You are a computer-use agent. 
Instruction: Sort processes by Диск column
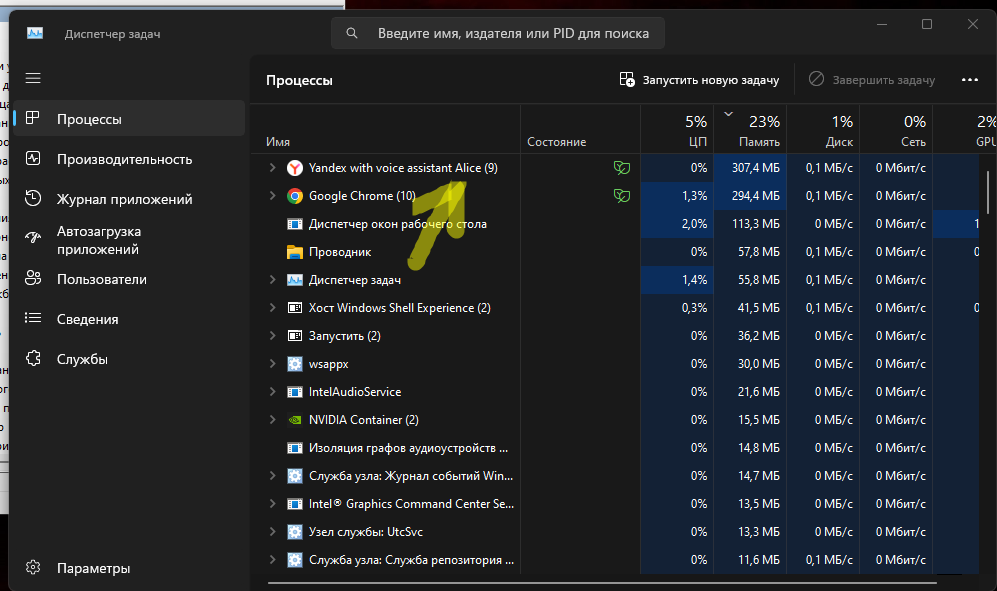823,129
